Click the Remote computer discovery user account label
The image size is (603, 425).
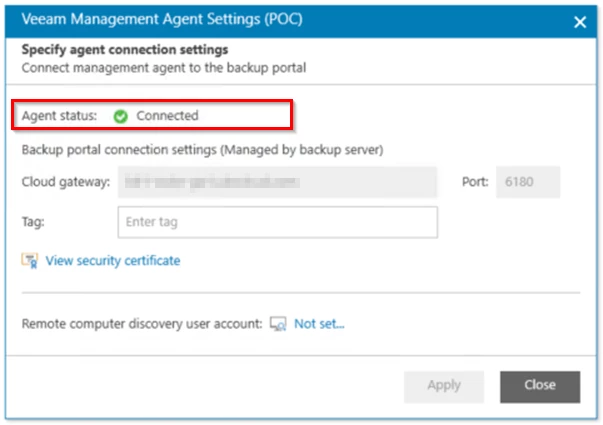point(141,324)
